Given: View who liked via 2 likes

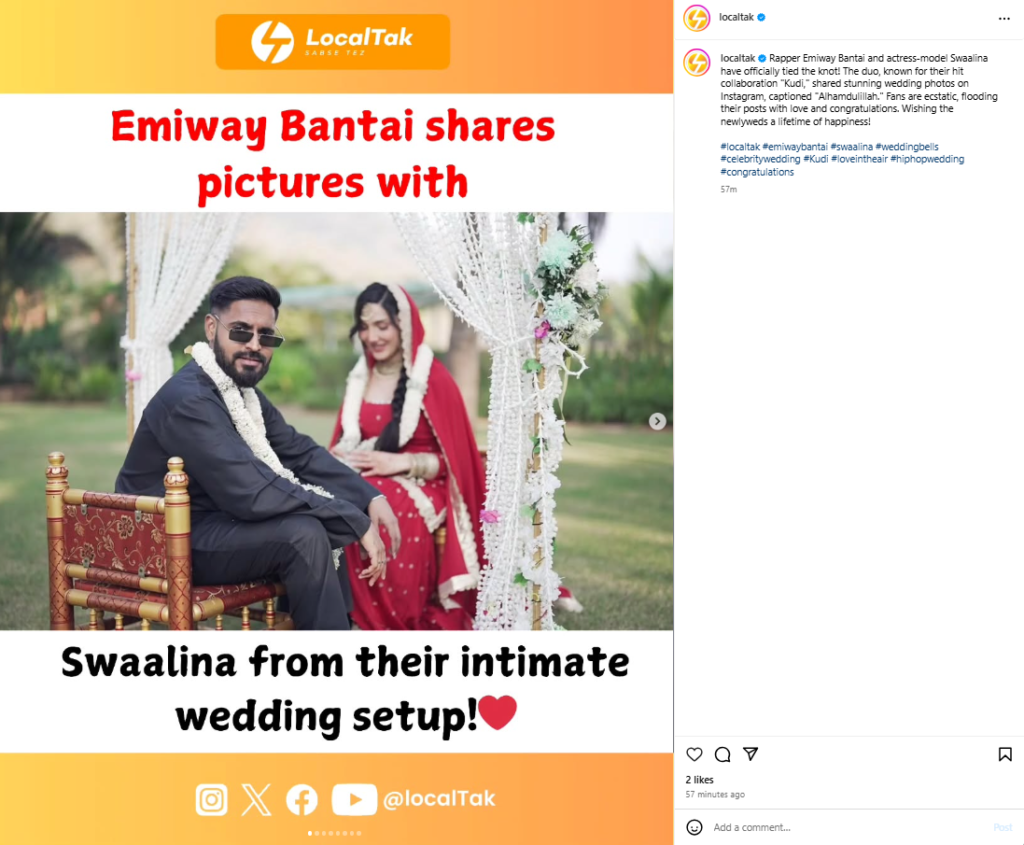Looking at the screenshot, I should pos(699,780).
